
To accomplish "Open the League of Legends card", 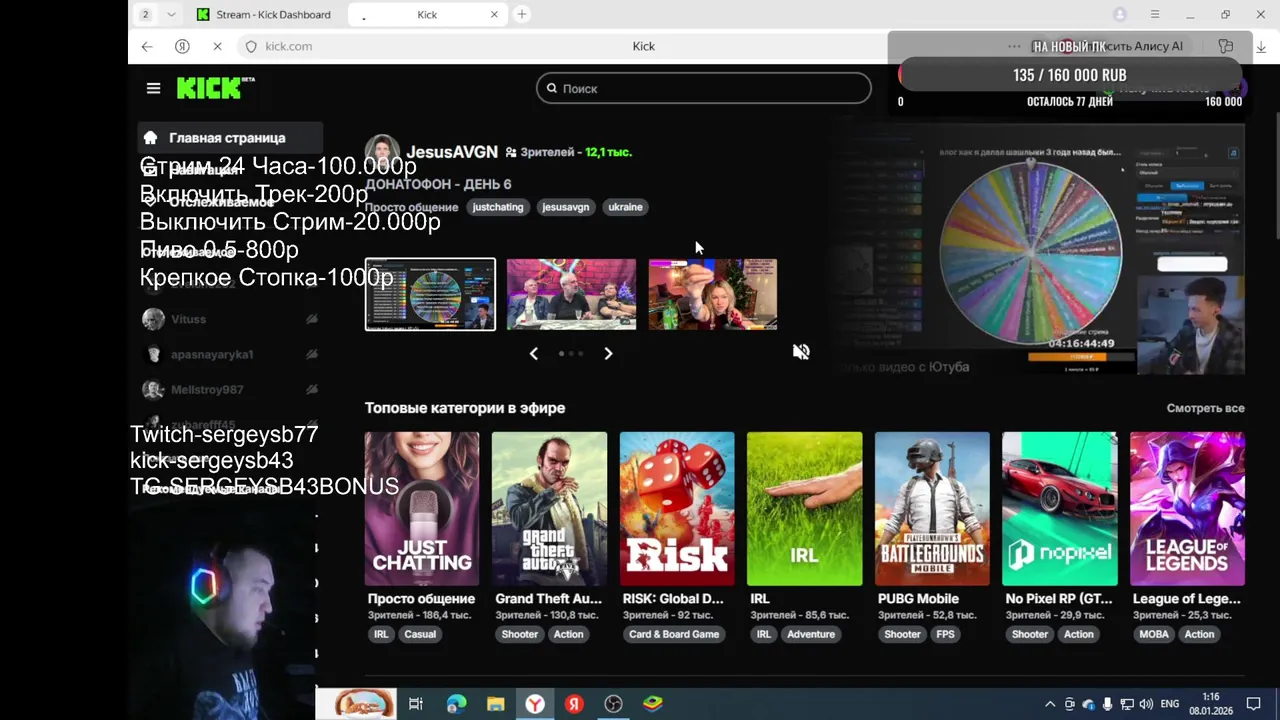I will pos(1187,509).
